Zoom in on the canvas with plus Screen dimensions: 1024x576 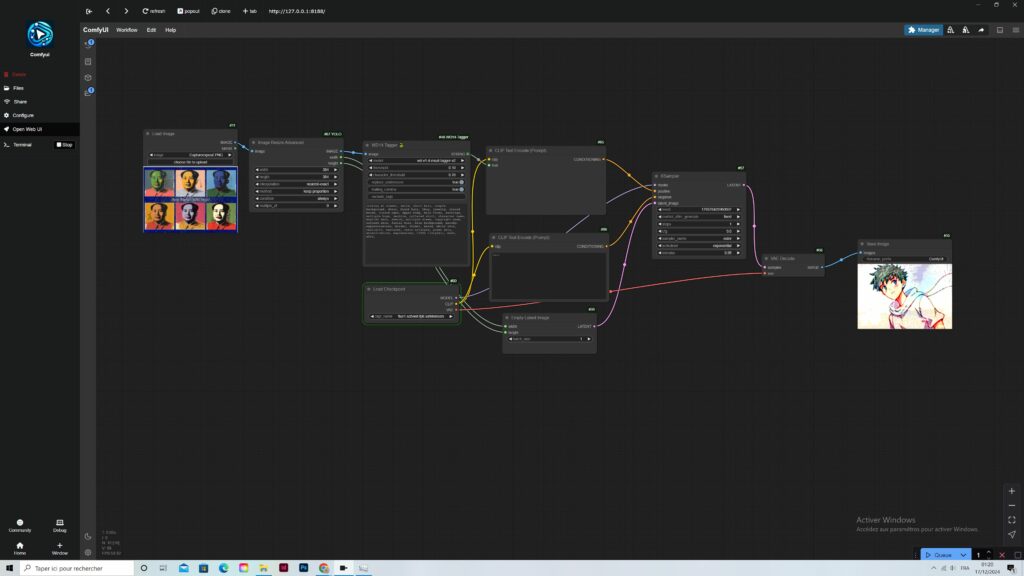point(1011,492)
